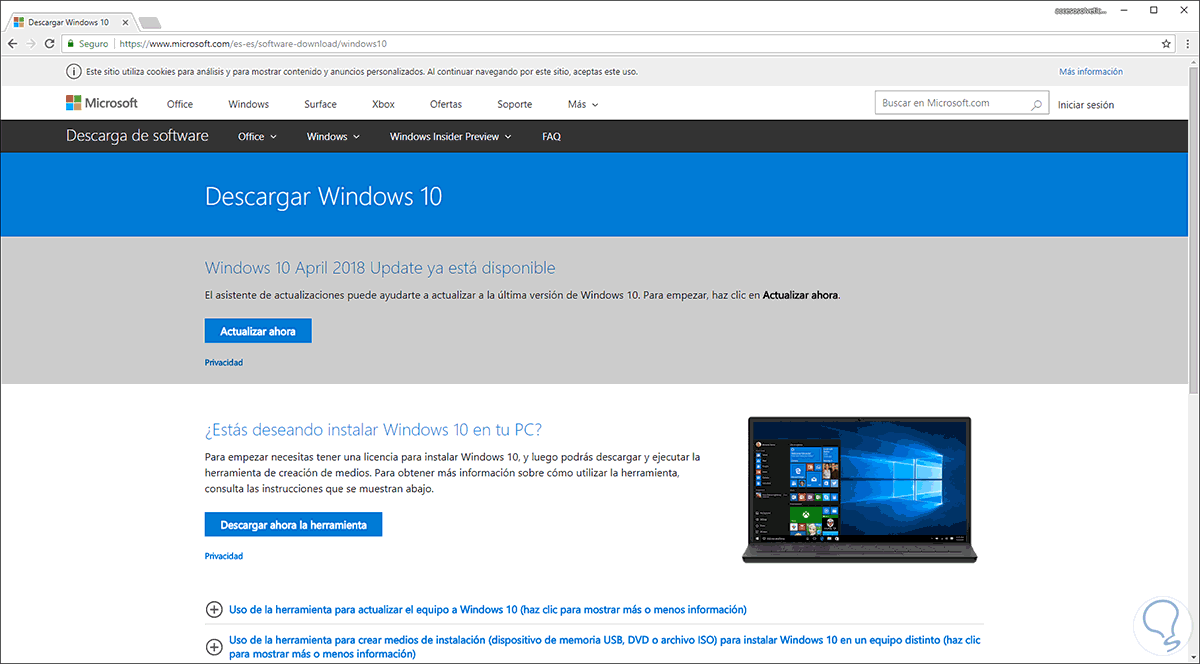
Task: Open the Windows dropdown in dark bar
Action: tap(333, 136)
